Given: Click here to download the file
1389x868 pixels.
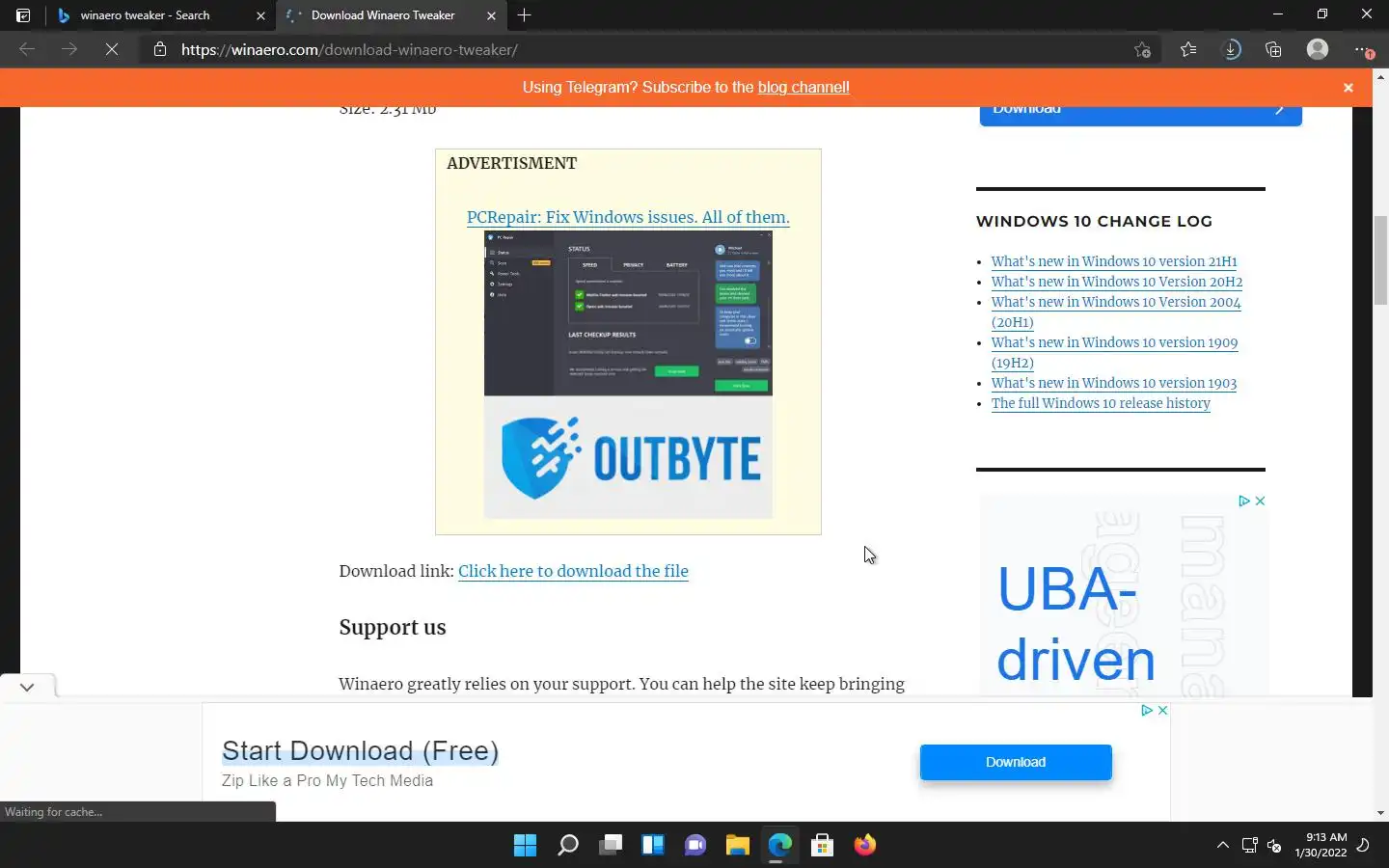Looking at the screenshot, I should pyautogui.click(x=573, y=571).
